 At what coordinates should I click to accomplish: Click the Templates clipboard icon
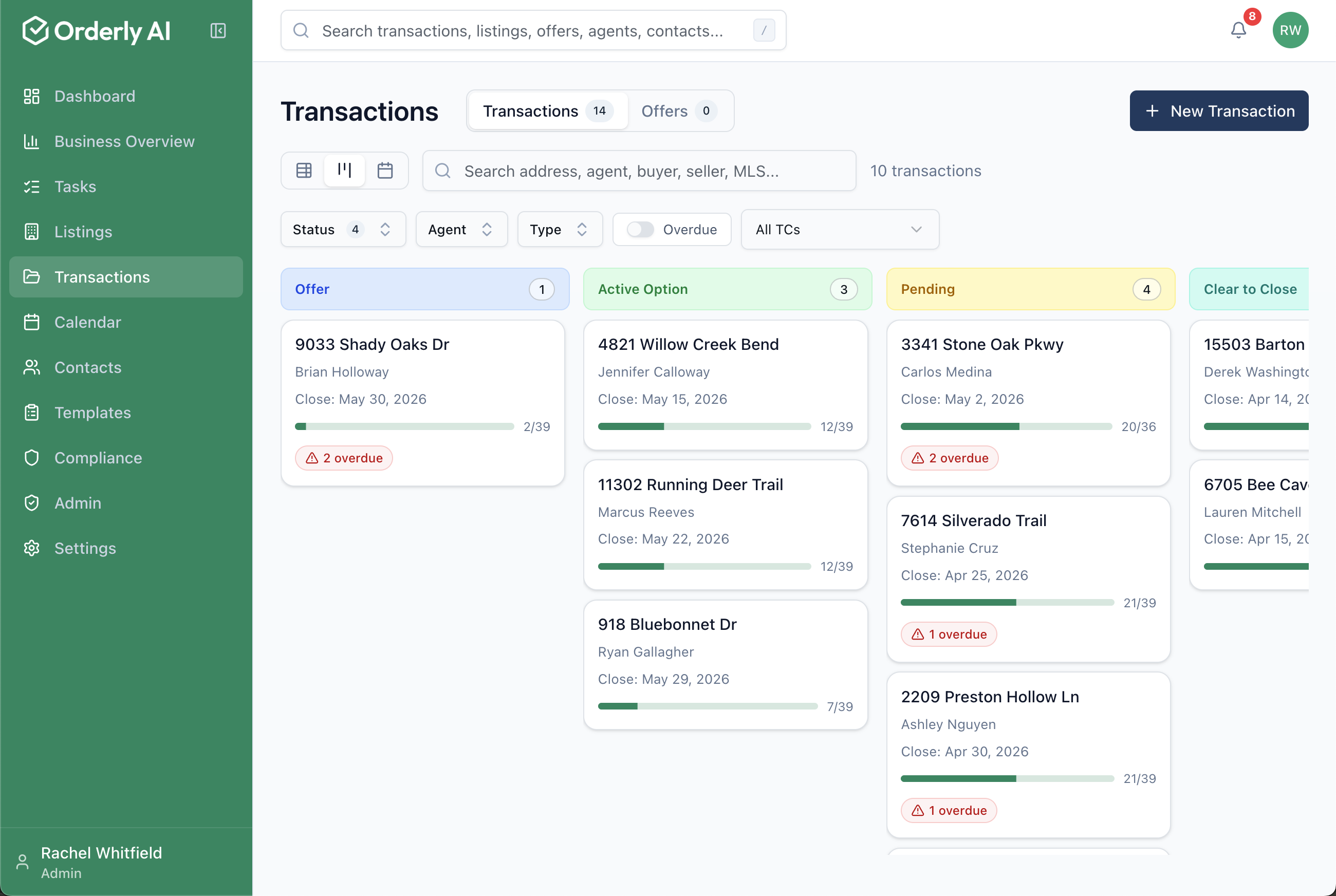31,412
